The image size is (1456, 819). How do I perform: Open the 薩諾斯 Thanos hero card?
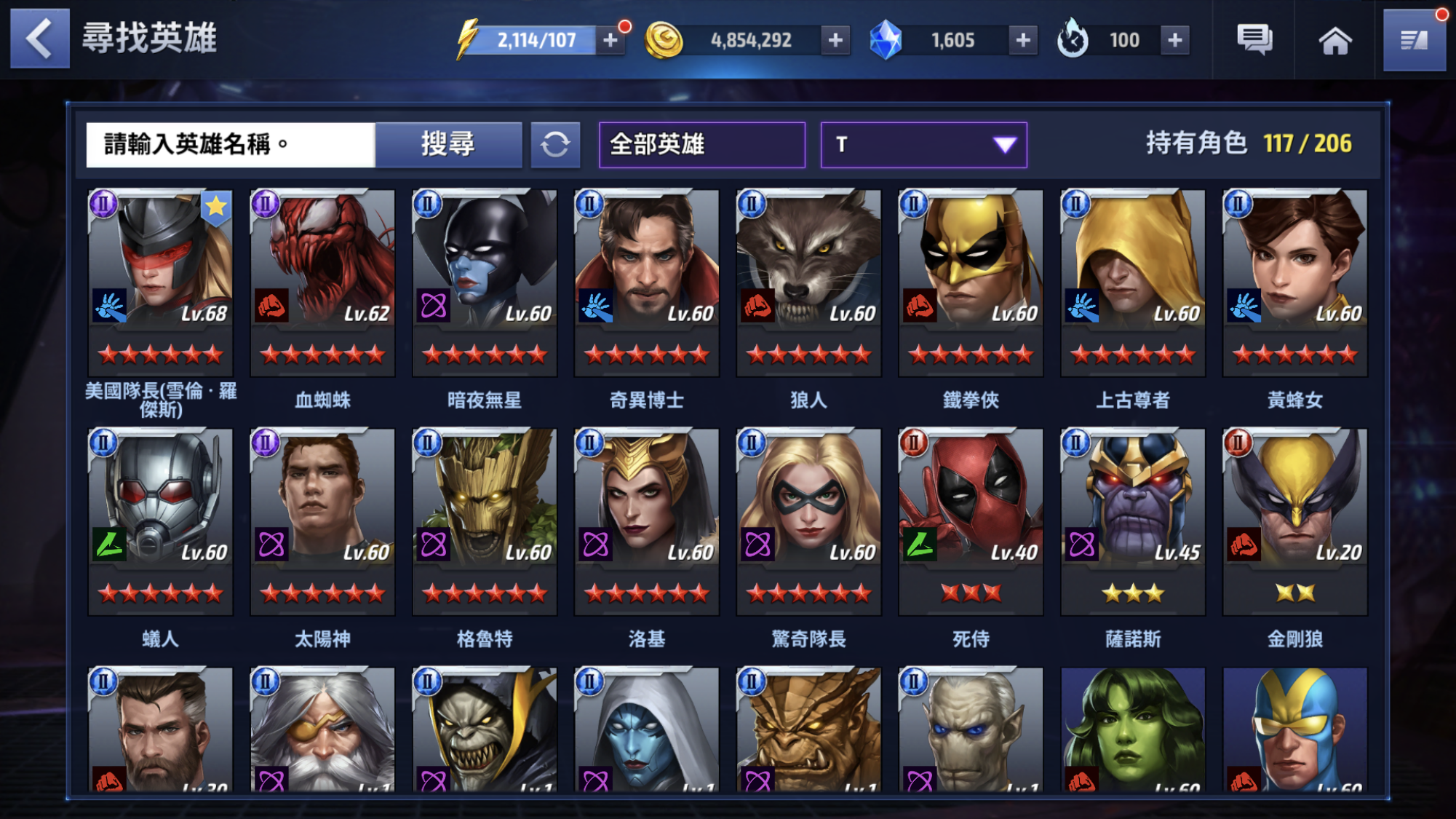point(1133,521)
